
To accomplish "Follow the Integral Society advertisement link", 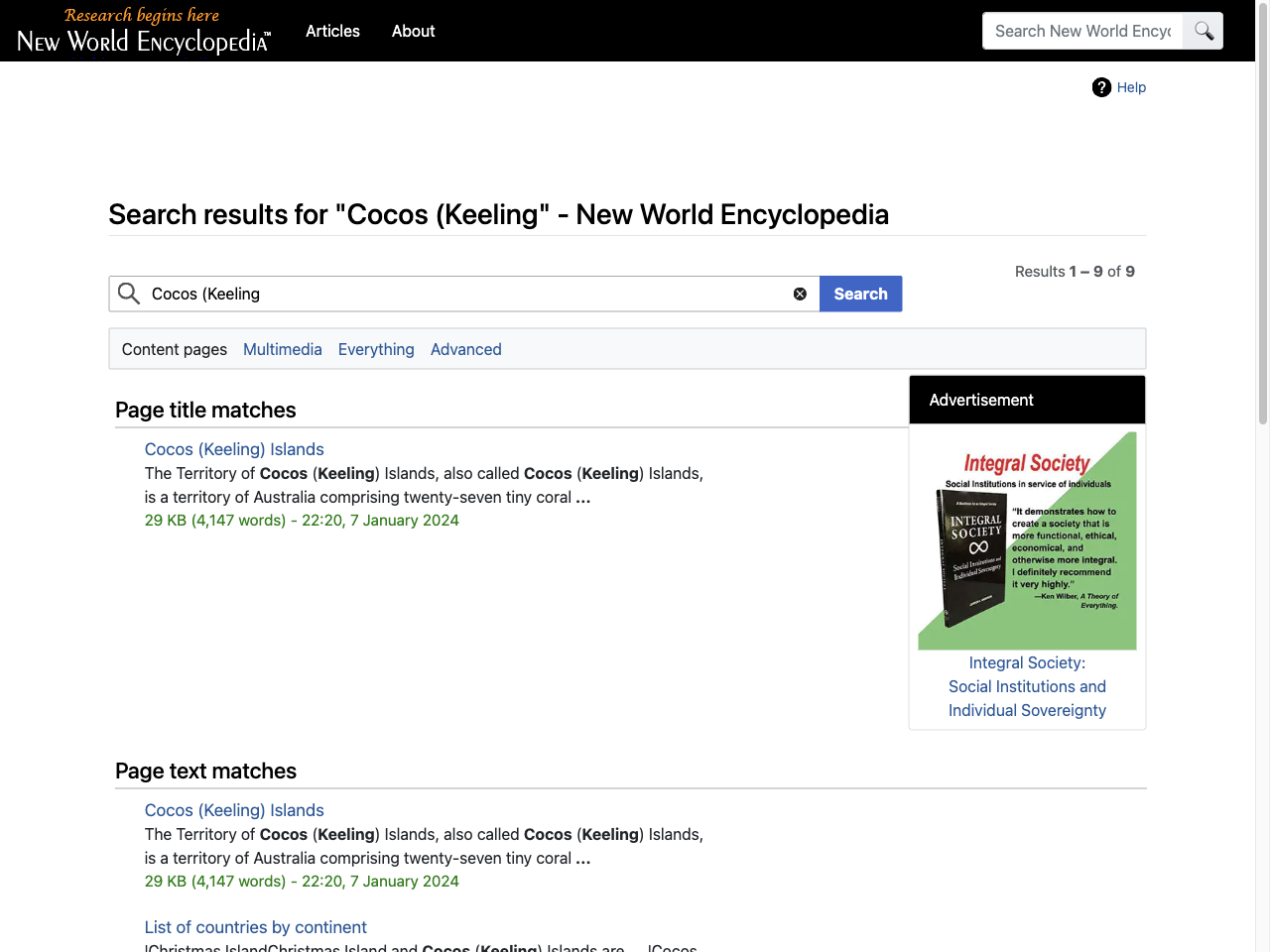I will pos(1027,686).
